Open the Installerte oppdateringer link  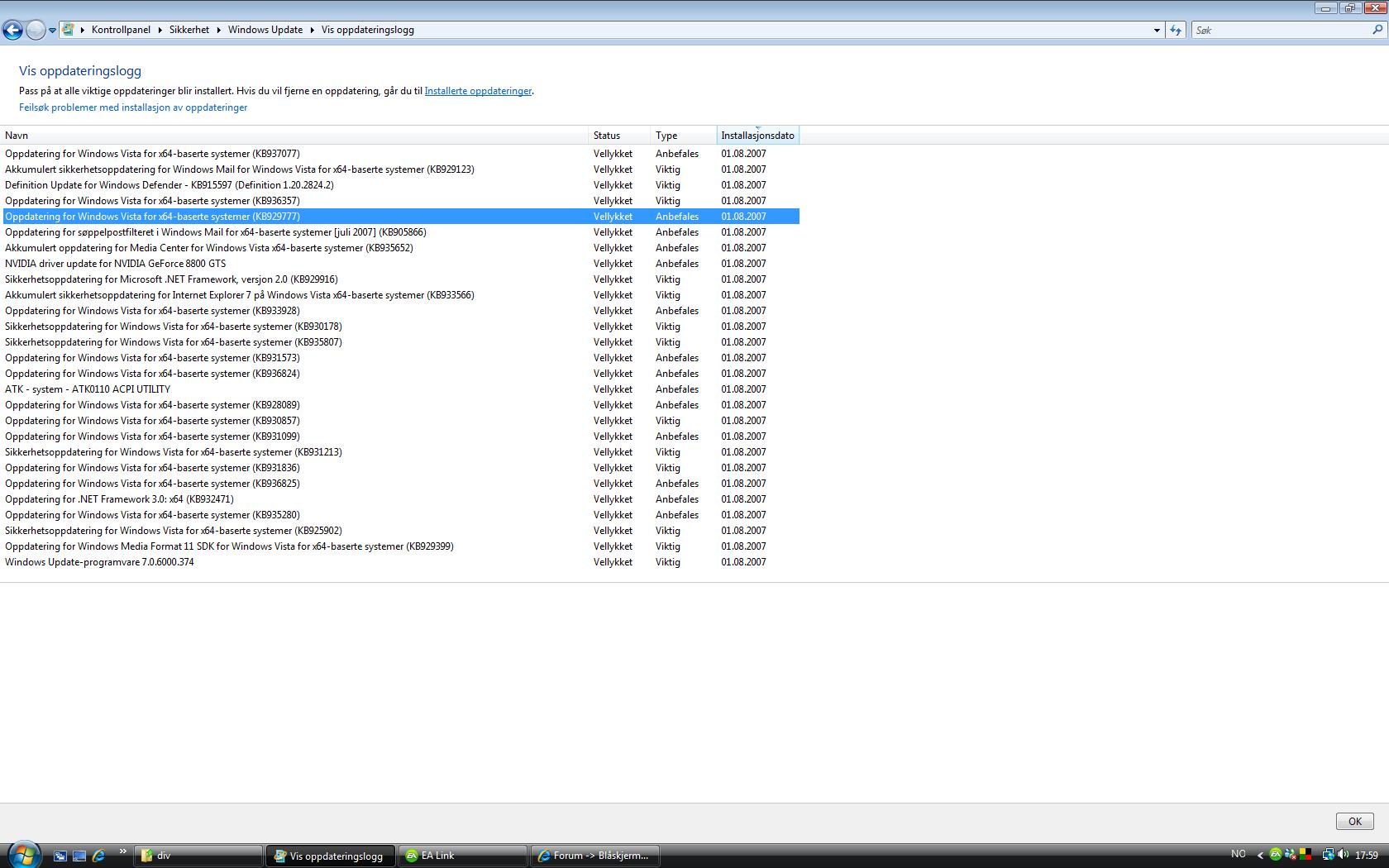pos(478,91)
